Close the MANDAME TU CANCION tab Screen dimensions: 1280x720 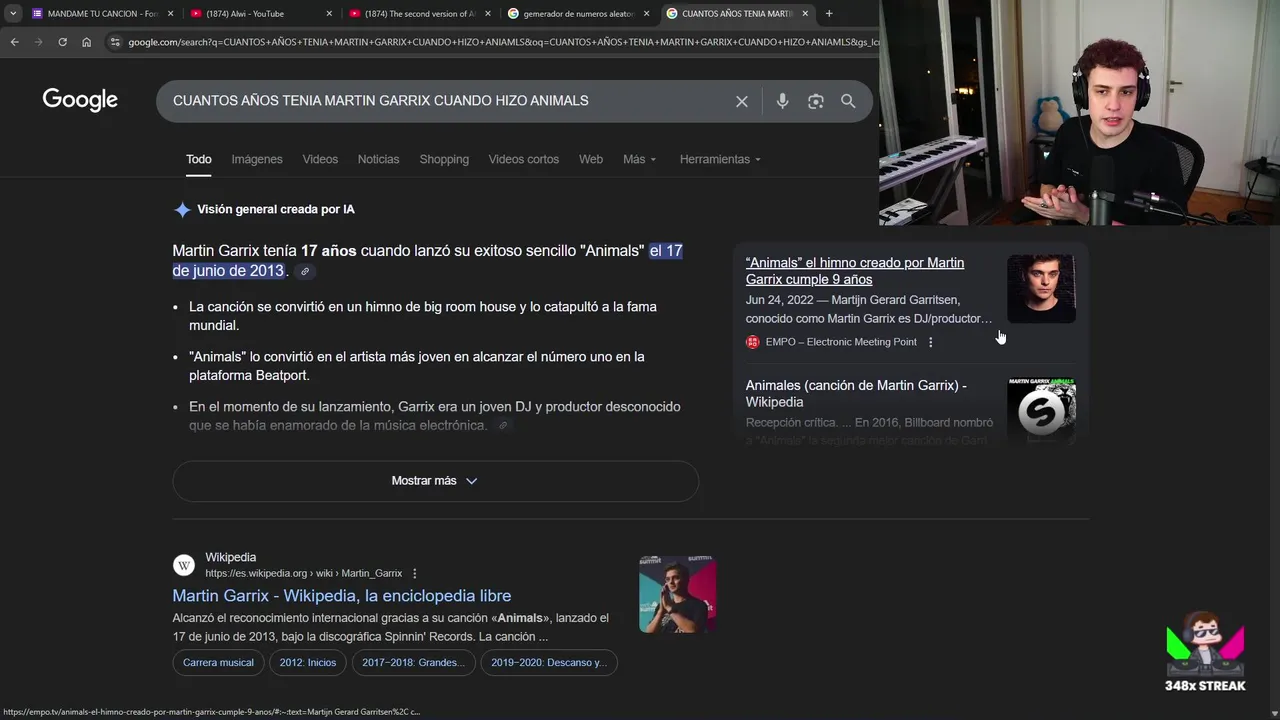point(170,13)
